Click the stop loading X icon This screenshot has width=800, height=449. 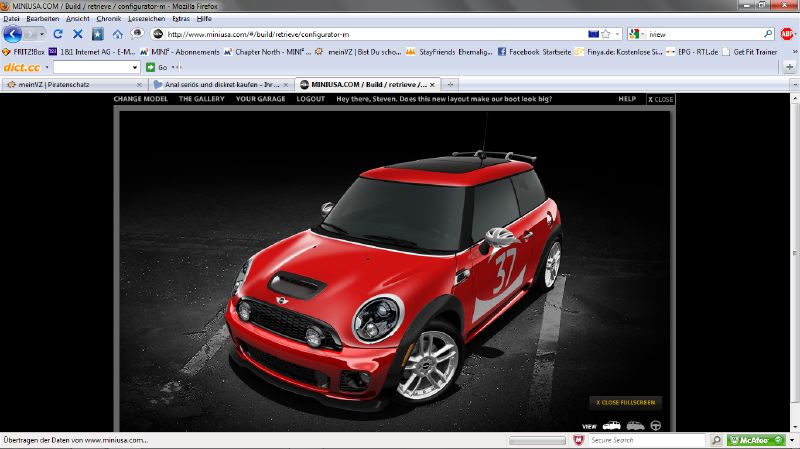[x=78, y=33]
